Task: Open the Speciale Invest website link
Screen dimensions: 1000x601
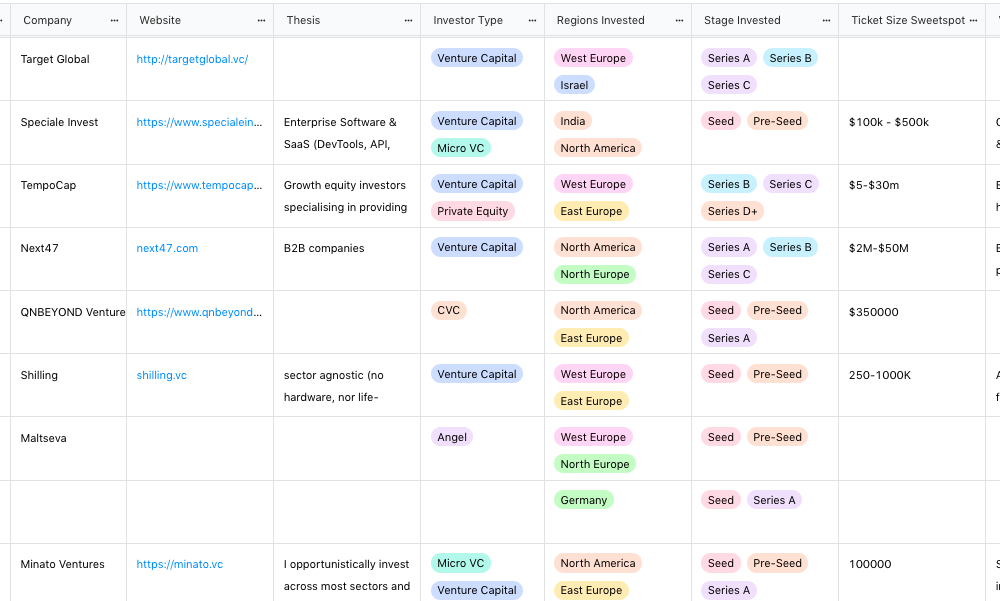Action: pos(199,122)
